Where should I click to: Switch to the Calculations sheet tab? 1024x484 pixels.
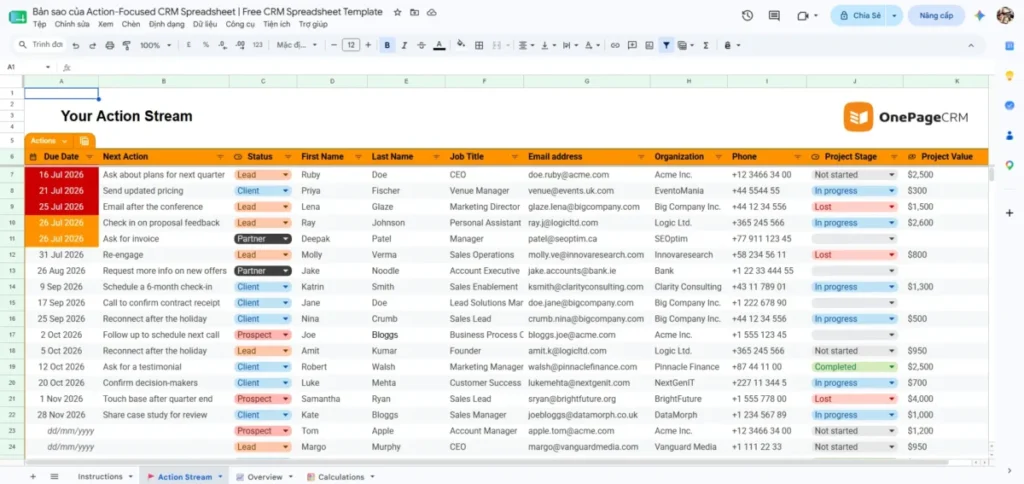(x=341, y=477)
